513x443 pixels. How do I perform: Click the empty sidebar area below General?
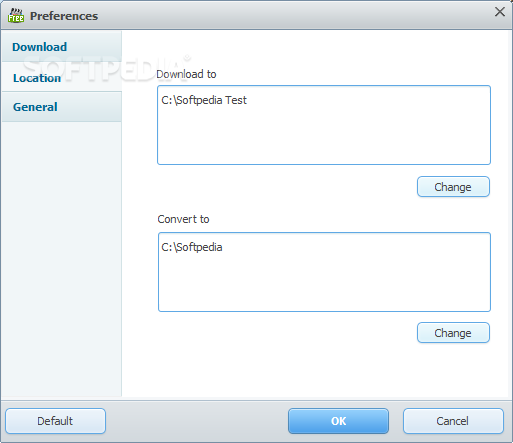coord(62,259)
